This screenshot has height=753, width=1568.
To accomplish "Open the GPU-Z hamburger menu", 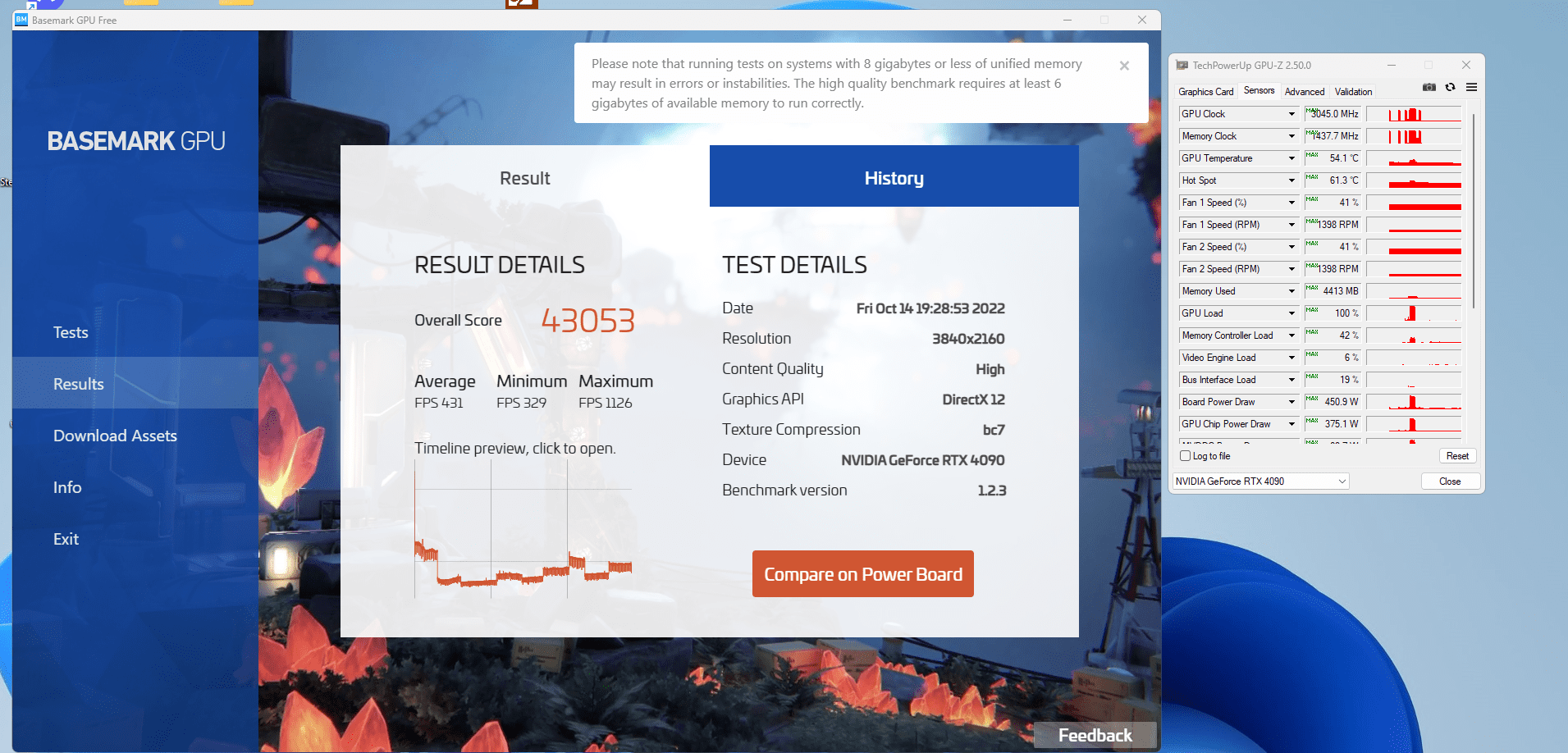I will 1472,87.
